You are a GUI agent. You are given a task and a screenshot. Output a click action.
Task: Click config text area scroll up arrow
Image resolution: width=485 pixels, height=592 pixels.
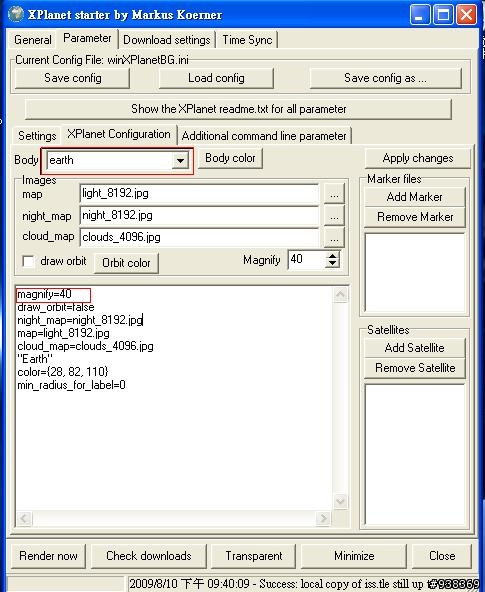[340, 294]
